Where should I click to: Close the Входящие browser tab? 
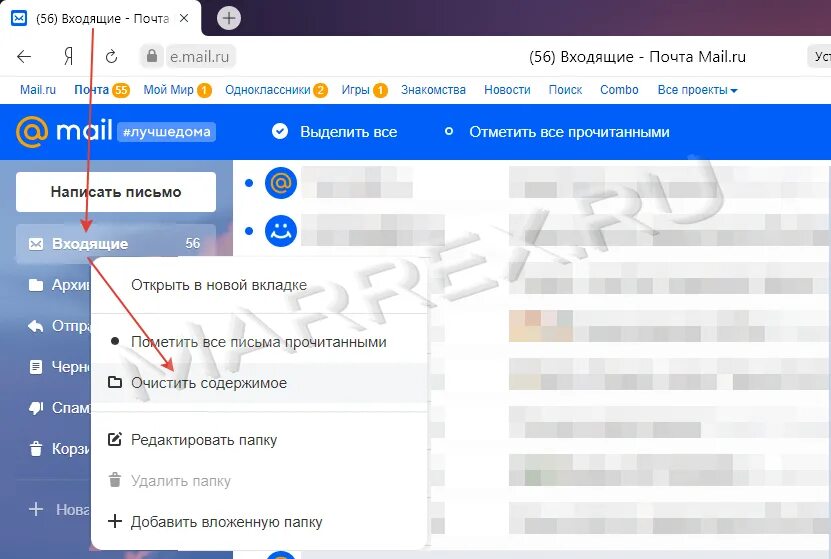click(x=184, y=18)
